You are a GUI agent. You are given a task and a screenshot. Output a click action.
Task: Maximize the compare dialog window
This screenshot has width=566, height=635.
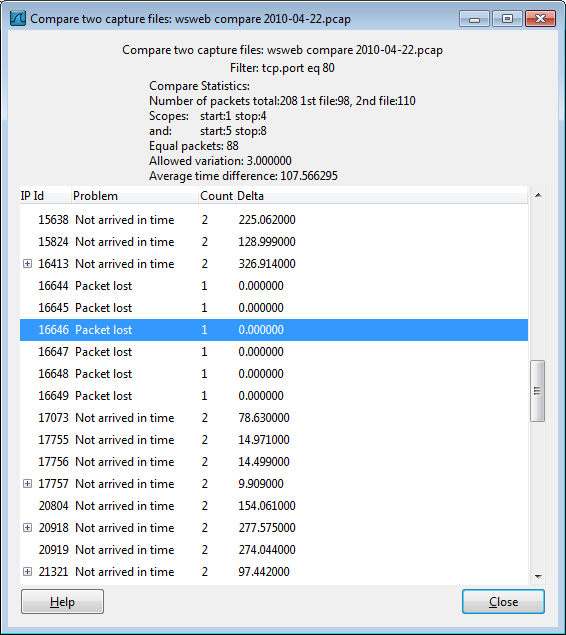(x=507, y=19)
